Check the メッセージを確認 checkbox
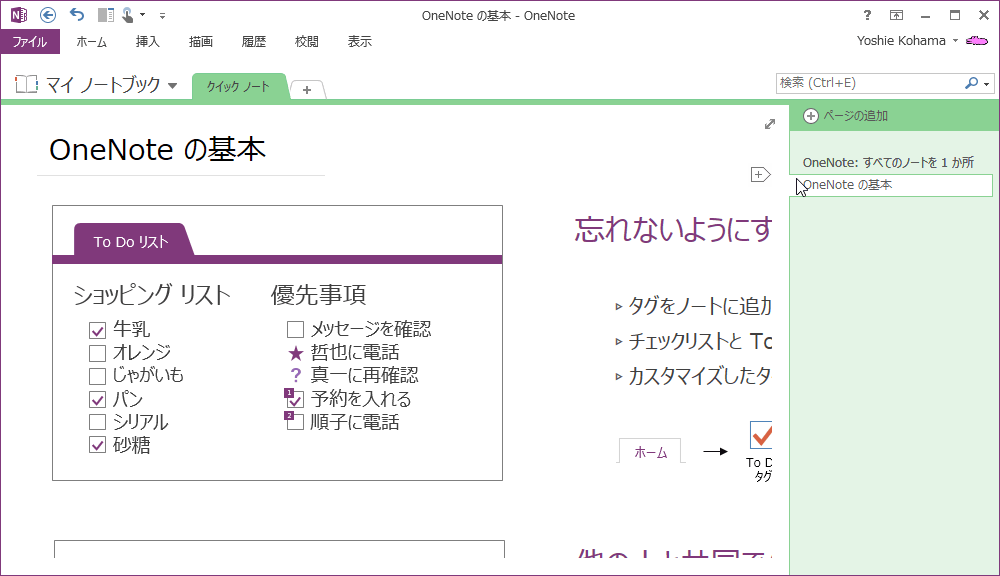The image size is (1000, 576). coord(295,330)
